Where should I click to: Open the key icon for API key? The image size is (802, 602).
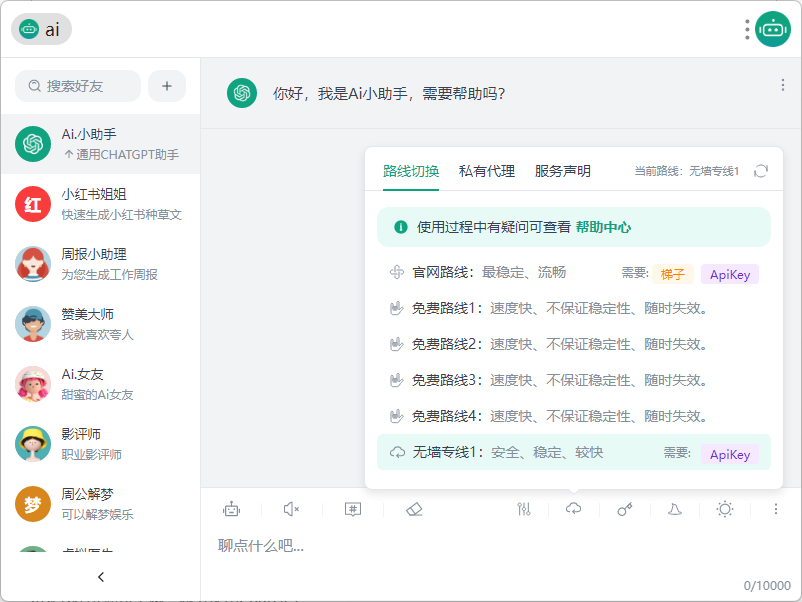pos(625,509)
